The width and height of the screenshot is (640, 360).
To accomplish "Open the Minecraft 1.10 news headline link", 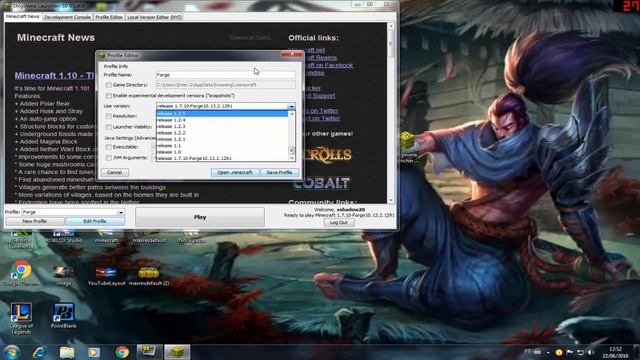I will [55, 76].
